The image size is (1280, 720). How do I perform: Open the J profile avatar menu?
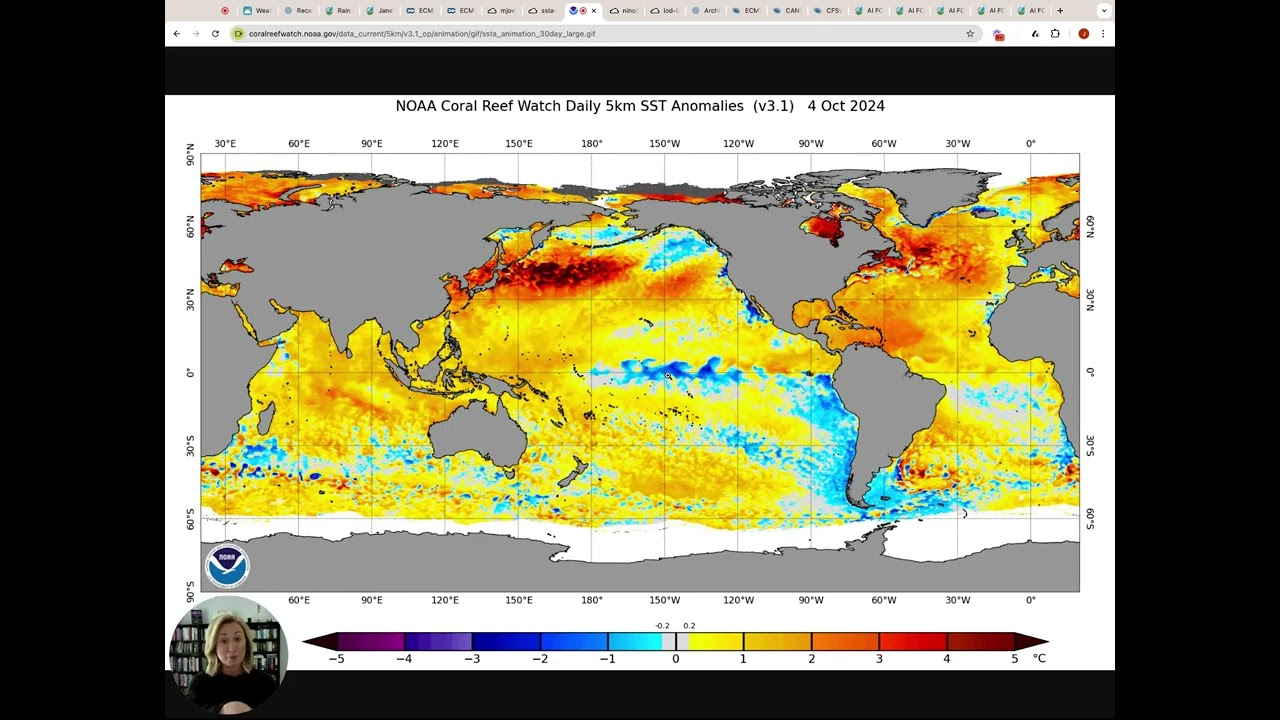(1083, 34)
